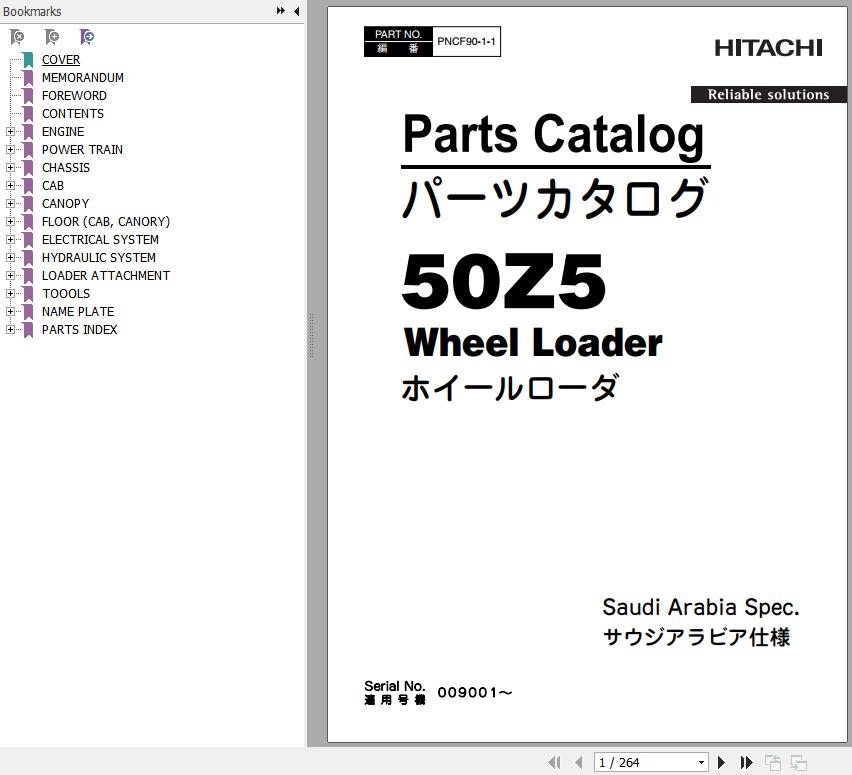Click part number PNCF90-1-1 on the cover
Viewport: 852px width, 775px height.
click(466, 41)
